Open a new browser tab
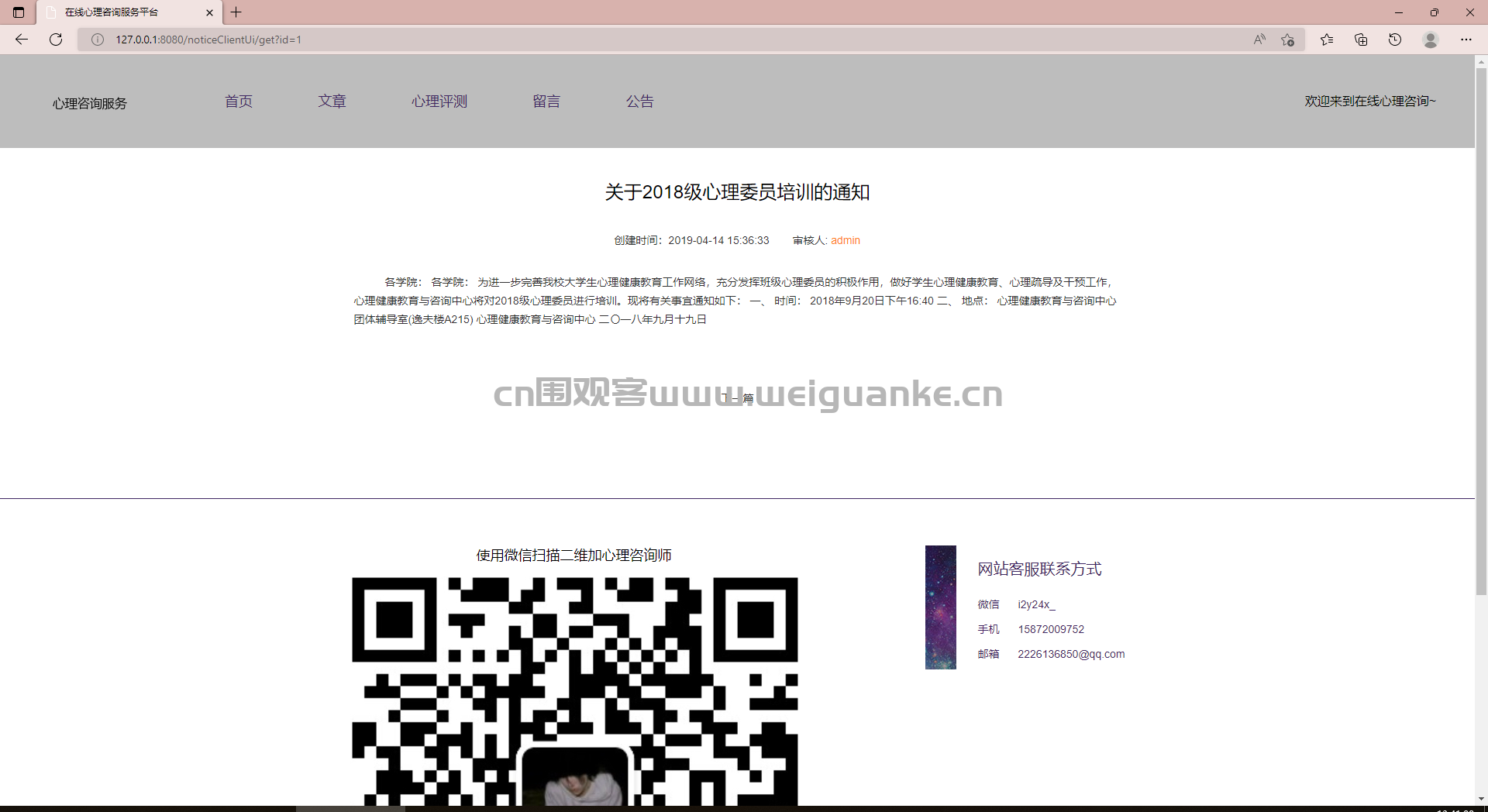Screen dimensions: 1488x812 (x=236, y=12)
